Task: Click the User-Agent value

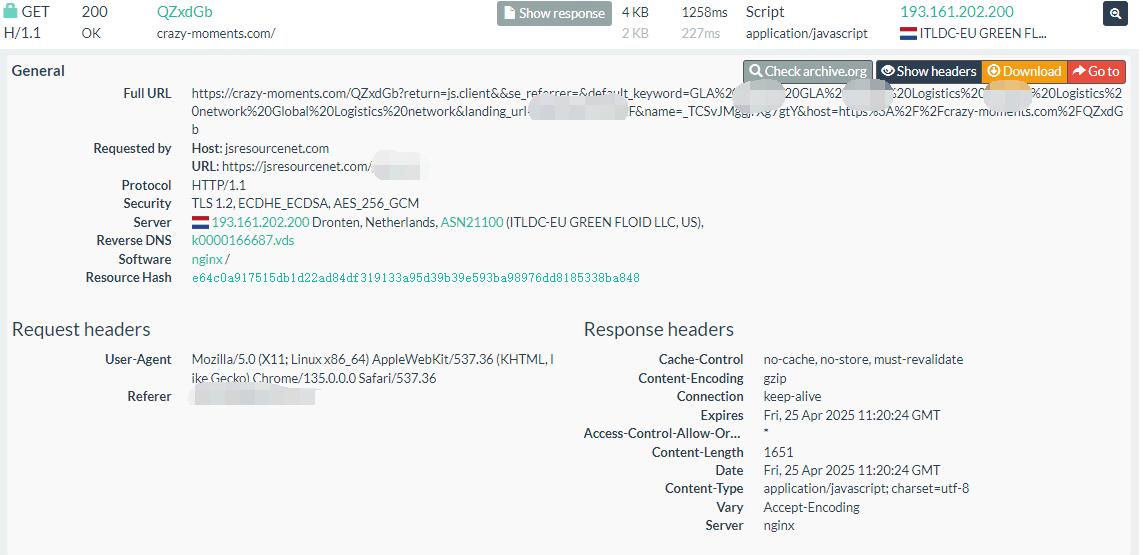Action: [372, 369]
